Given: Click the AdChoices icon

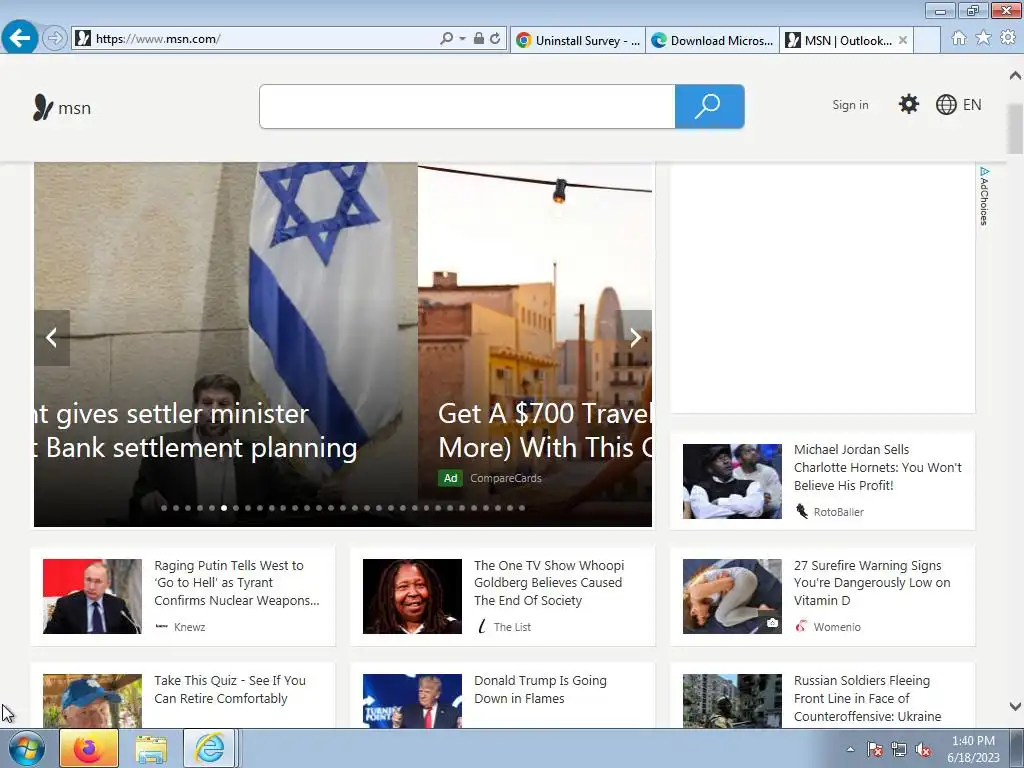Looking at the screenshot, I should click(984, 196).
